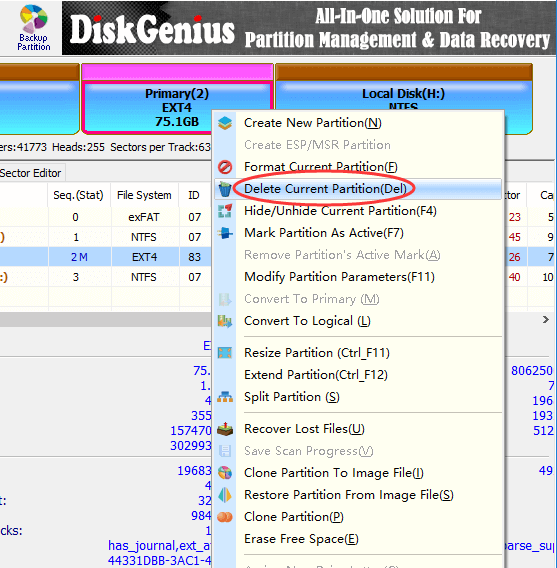Screen dimensions: 557x568
Task: Click the orange Clone Partition icon
Action: point(225,517)
